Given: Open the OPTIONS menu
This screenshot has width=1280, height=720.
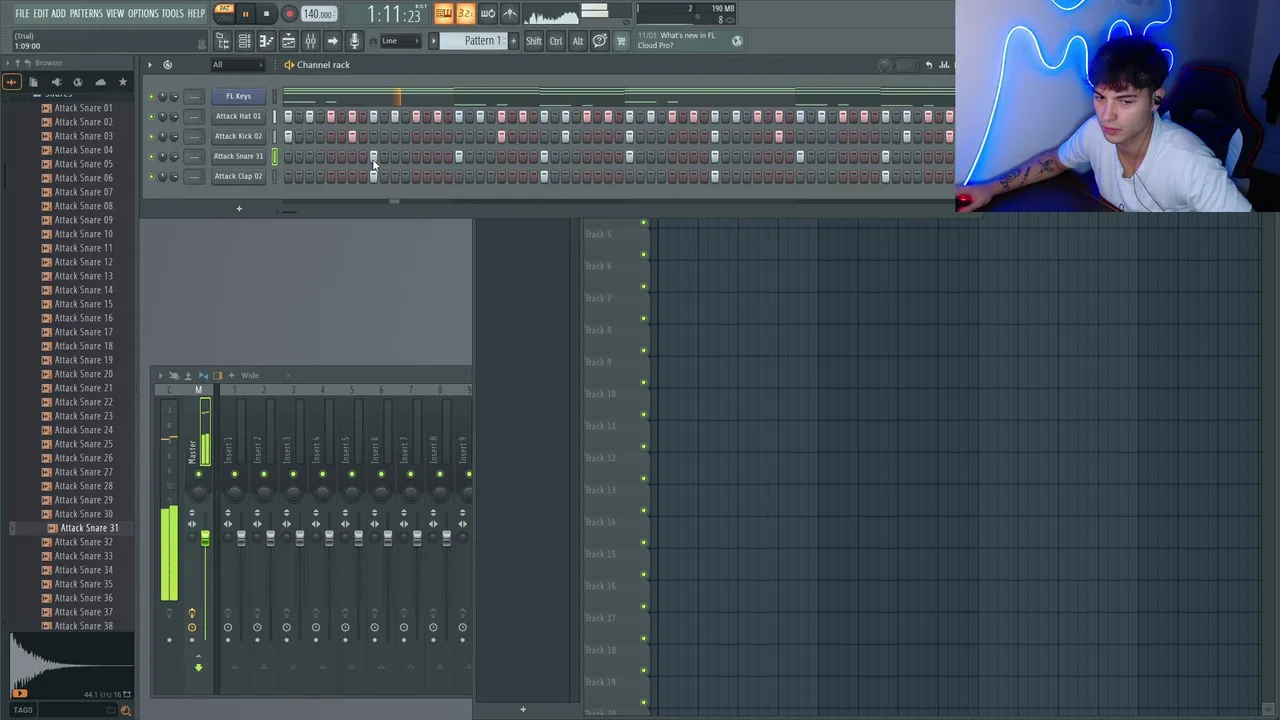Looking at the screenshot, I should pyautogui.click(x=143, y=14).
